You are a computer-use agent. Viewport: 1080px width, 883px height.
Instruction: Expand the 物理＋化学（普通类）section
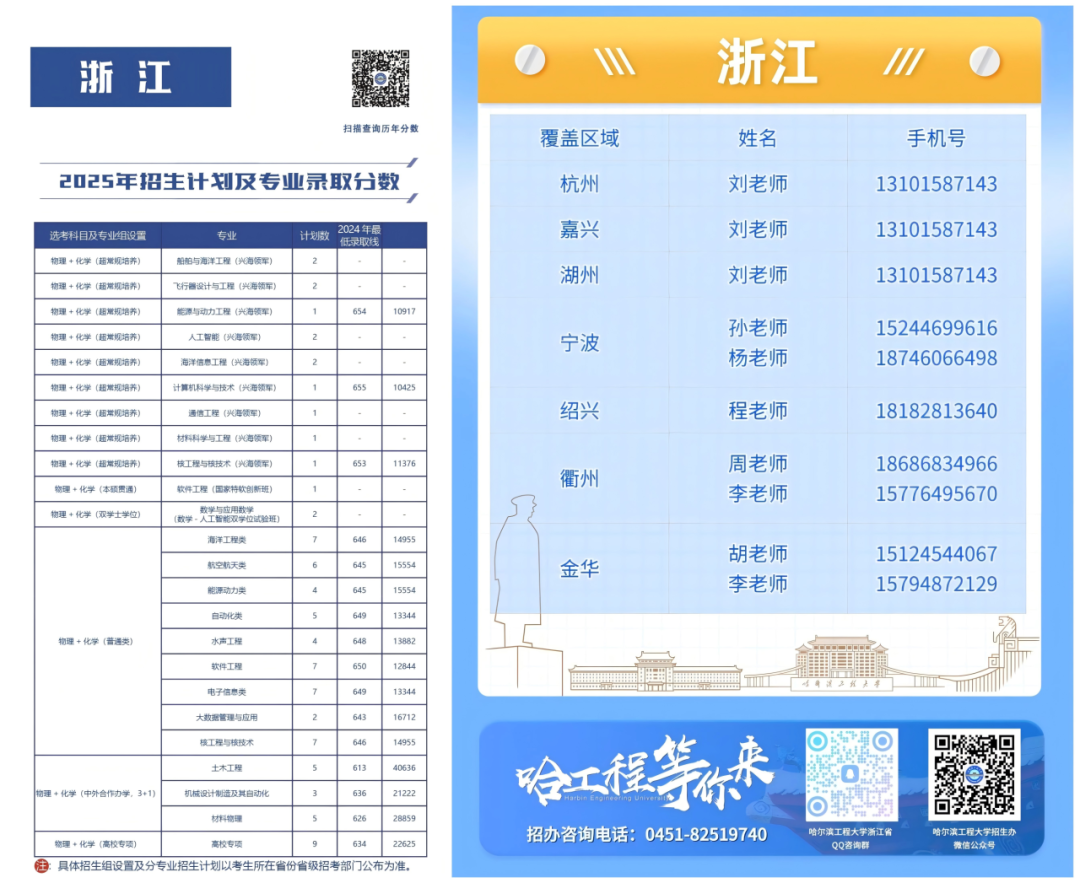coord(98,640)
